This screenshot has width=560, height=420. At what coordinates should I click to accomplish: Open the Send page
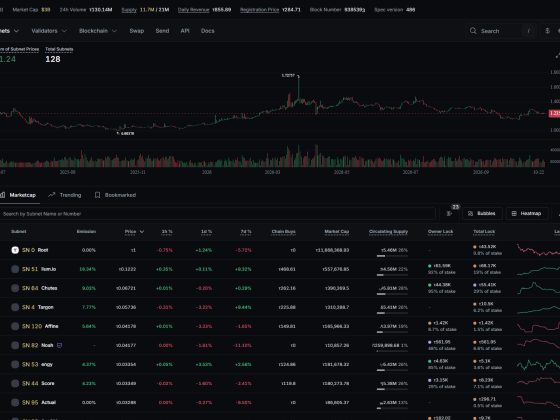click(x=162, y=31)
